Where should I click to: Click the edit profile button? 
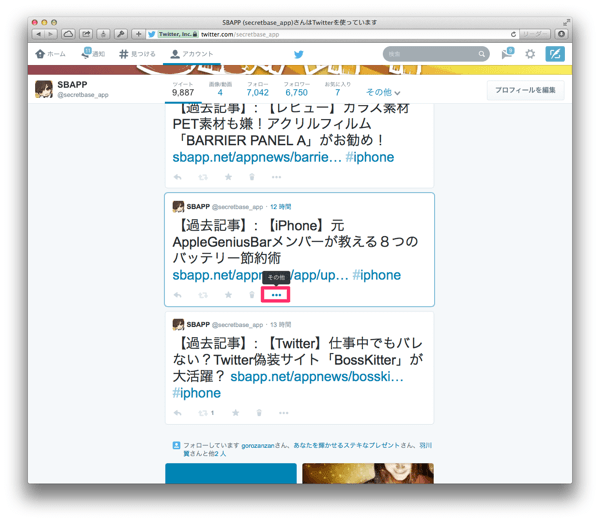(x=525, y=90)
